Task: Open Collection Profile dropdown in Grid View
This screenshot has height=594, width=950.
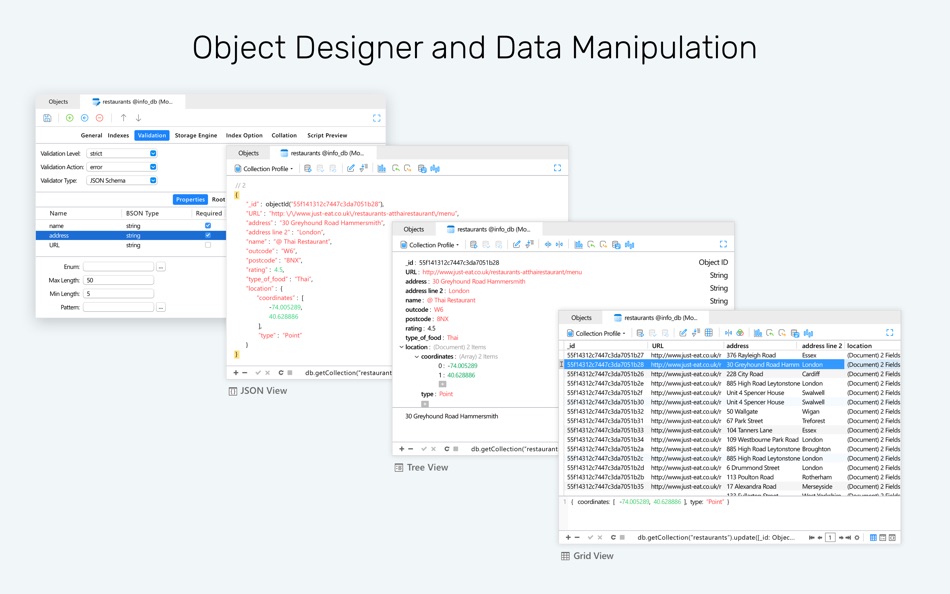Action: (596, 333)
